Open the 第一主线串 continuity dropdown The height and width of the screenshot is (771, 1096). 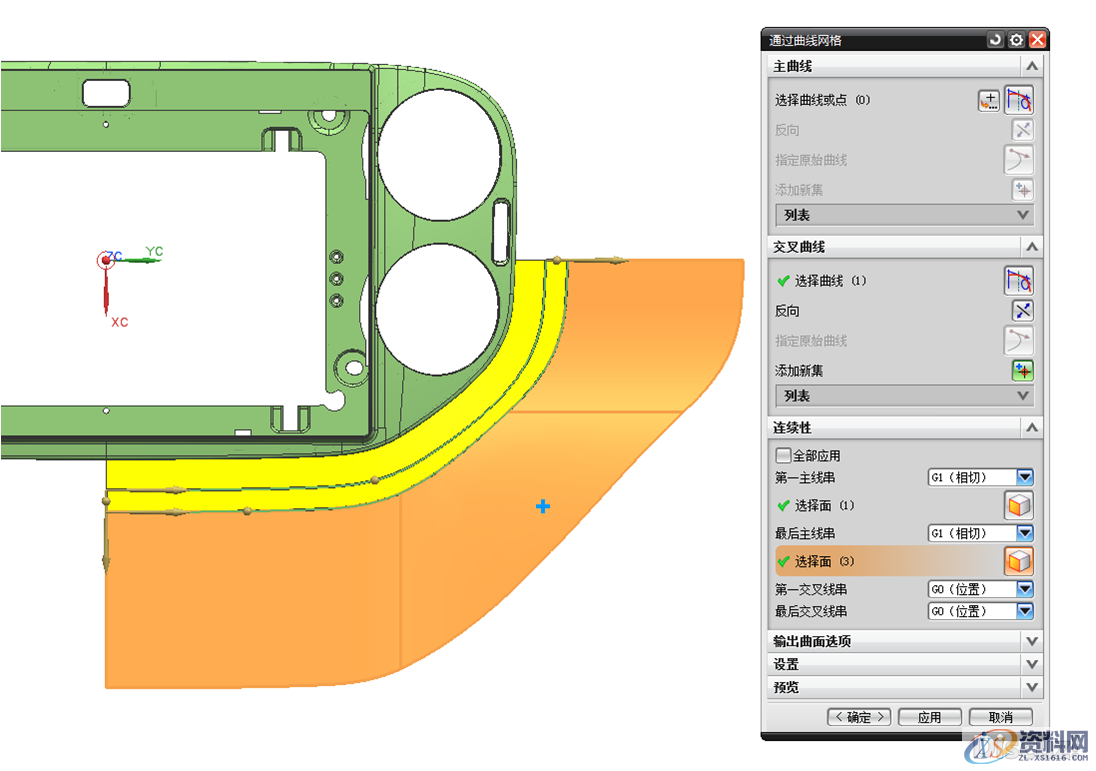pos(1025,478)
